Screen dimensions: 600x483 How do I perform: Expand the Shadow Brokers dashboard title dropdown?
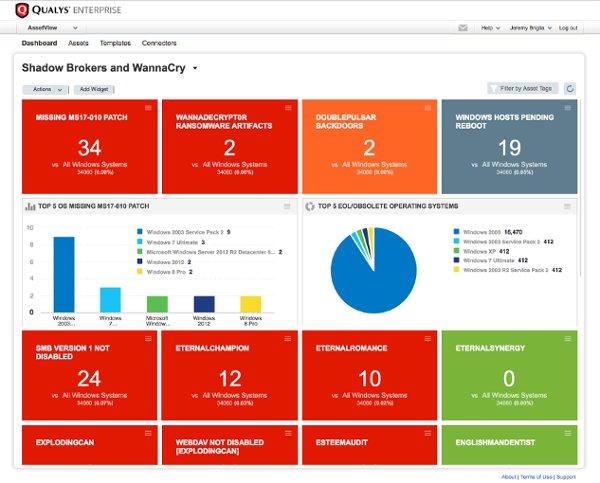tap(195, 69)
